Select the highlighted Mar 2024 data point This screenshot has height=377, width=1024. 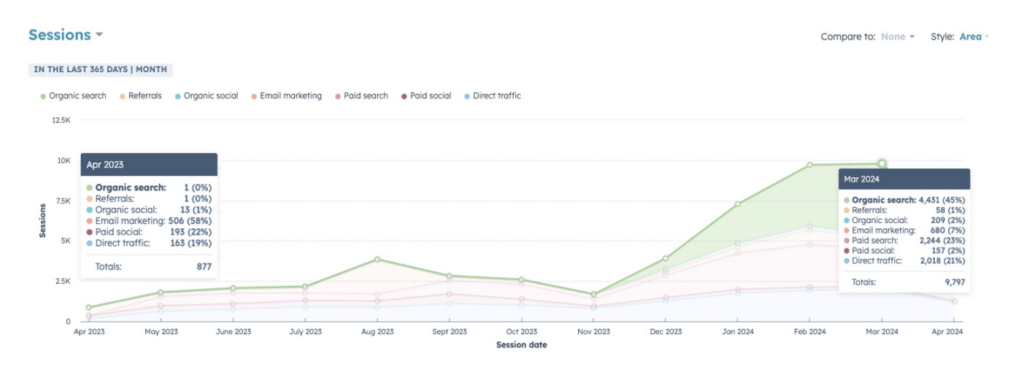[x=882, y=163]
